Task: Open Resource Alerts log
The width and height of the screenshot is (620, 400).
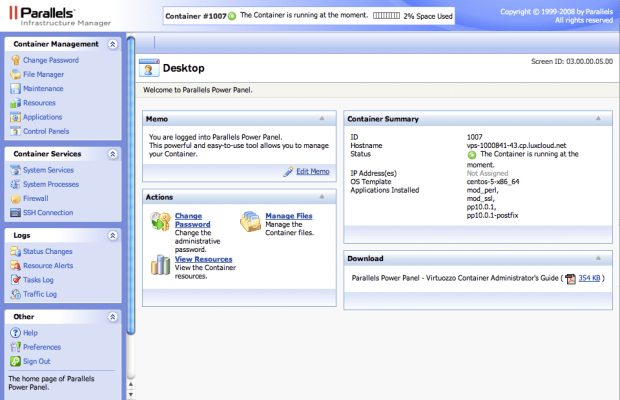Action: tap(48, 266)
